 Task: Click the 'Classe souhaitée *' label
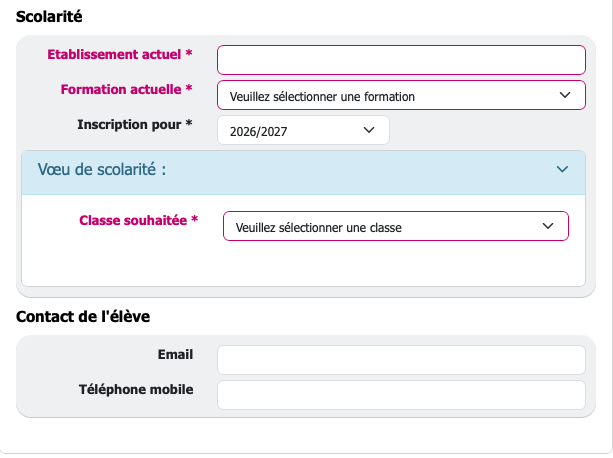click(x=138, y=220)
